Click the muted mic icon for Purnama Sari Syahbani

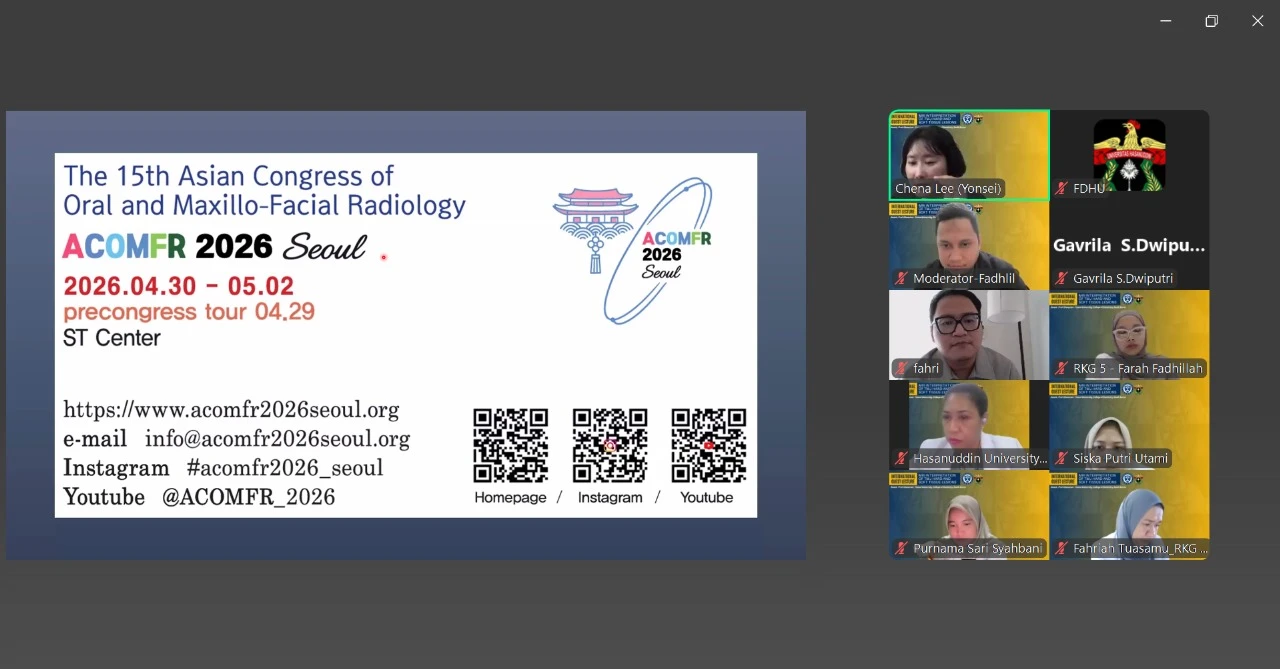(x=902, y=548)
